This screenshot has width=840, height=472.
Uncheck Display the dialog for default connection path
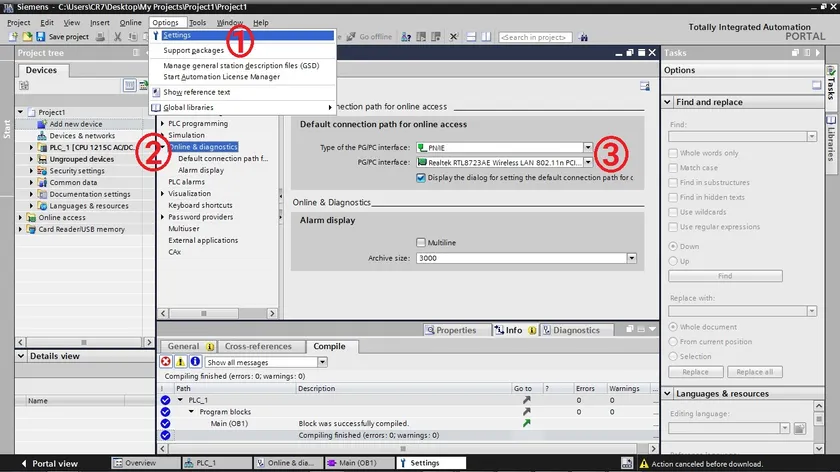click(421, 178)
